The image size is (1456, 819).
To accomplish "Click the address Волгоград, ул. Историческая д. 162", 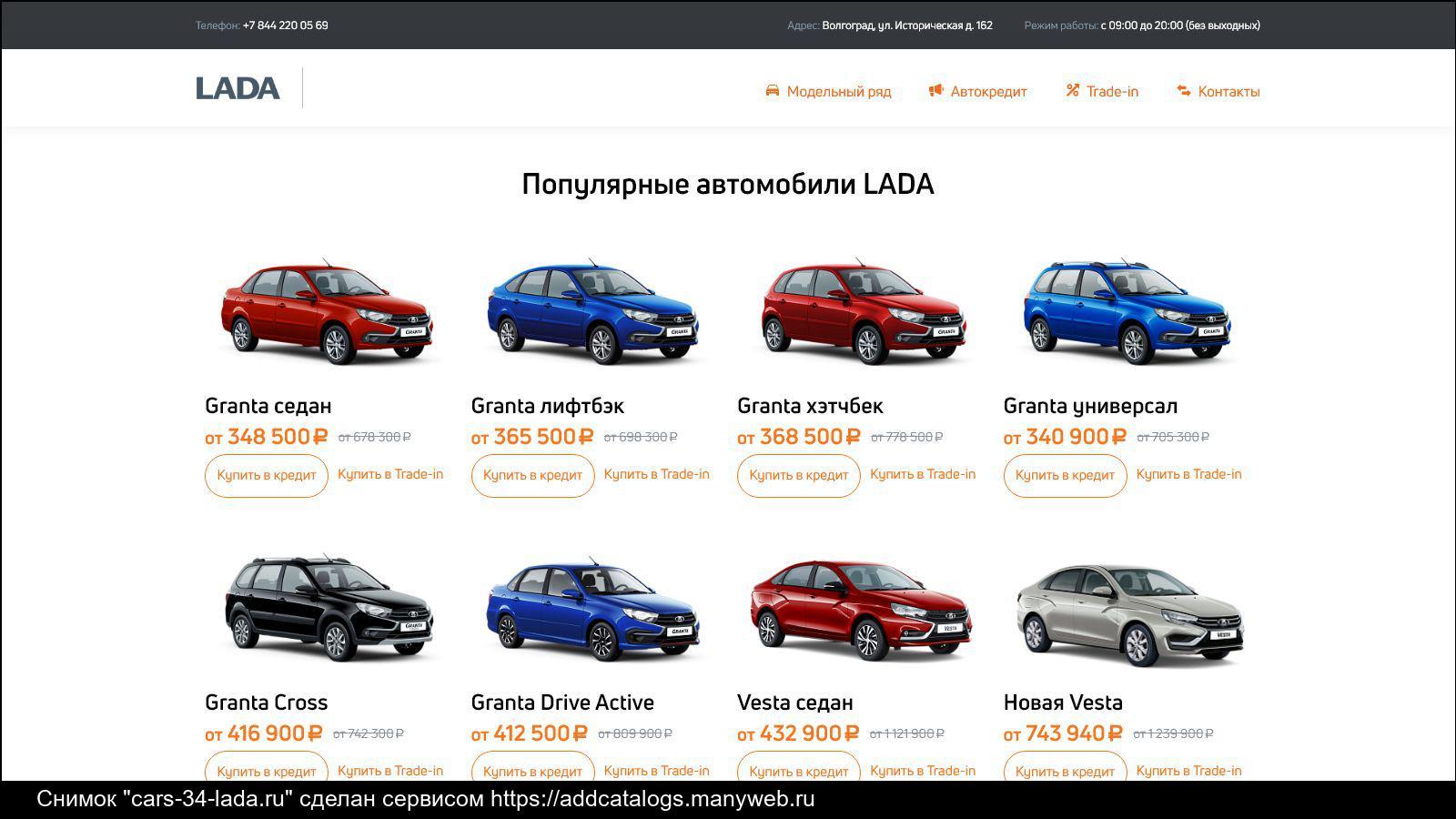I will (x=907, y=25).
